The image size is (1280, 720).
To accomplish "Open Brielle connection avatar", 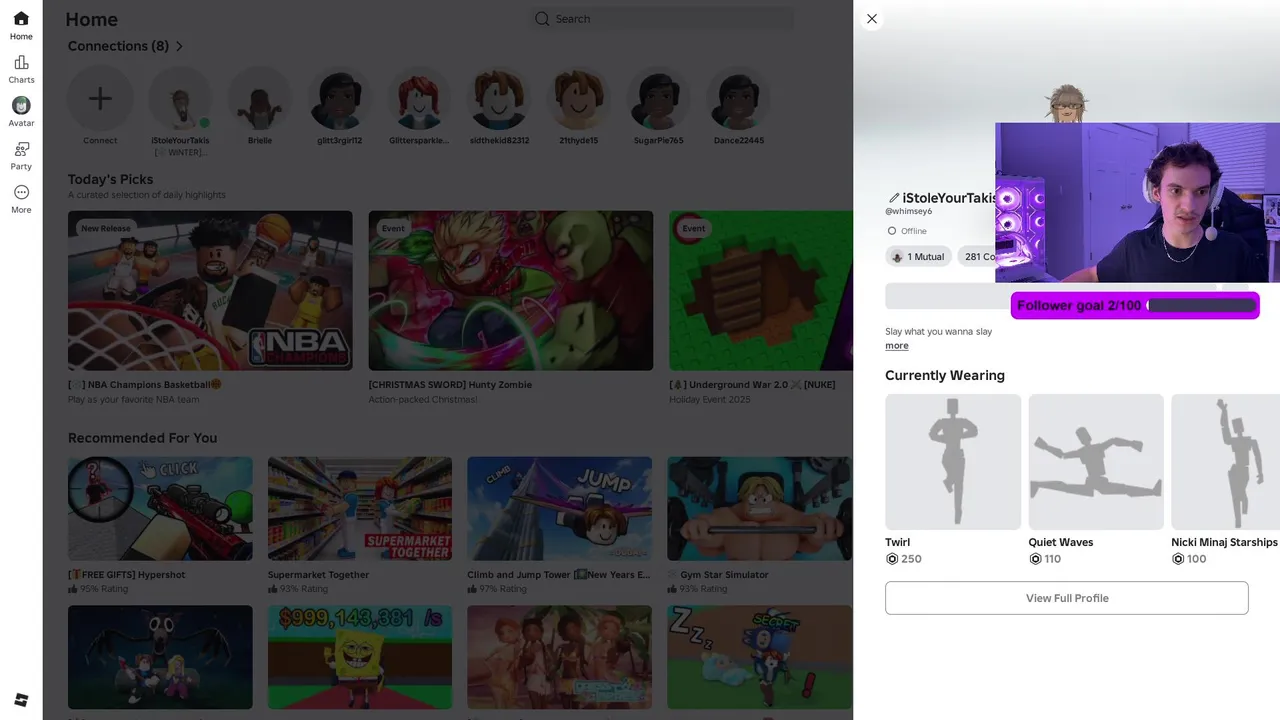I will pos(260,98).
